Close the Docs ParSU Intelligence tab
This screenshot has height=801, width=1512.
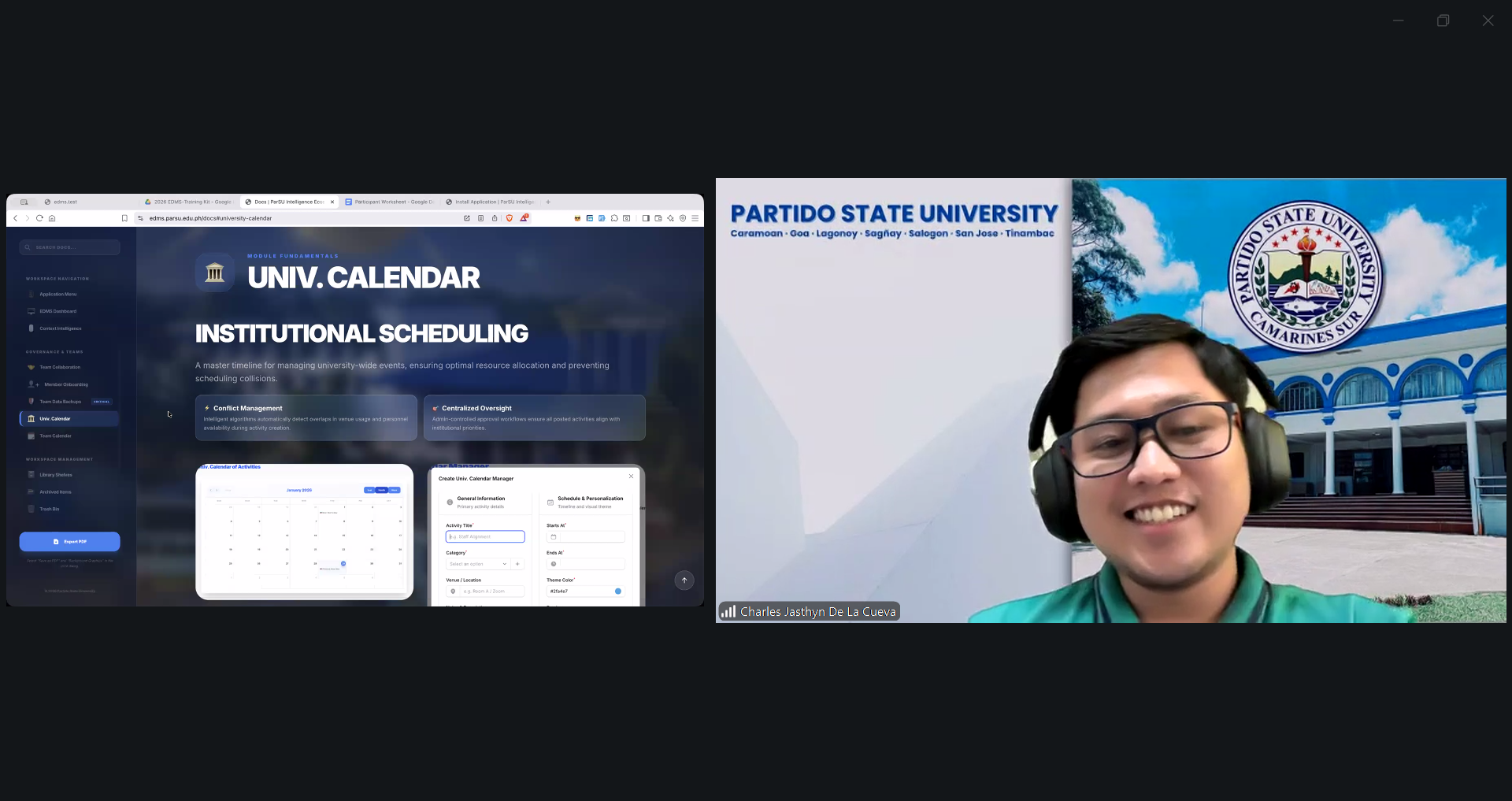332,202
